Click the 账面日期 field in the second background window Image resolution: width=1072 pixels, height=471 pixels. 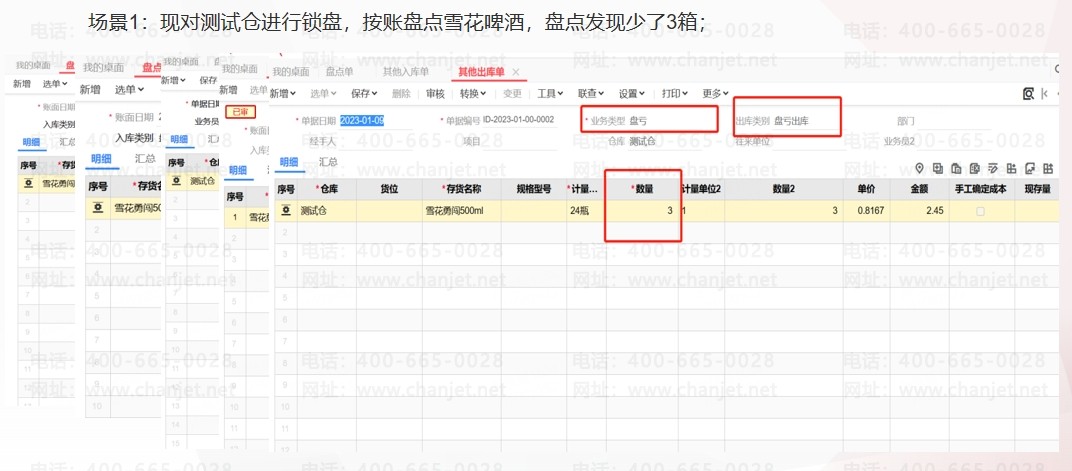pyautogui.click(x=135, y=117)
